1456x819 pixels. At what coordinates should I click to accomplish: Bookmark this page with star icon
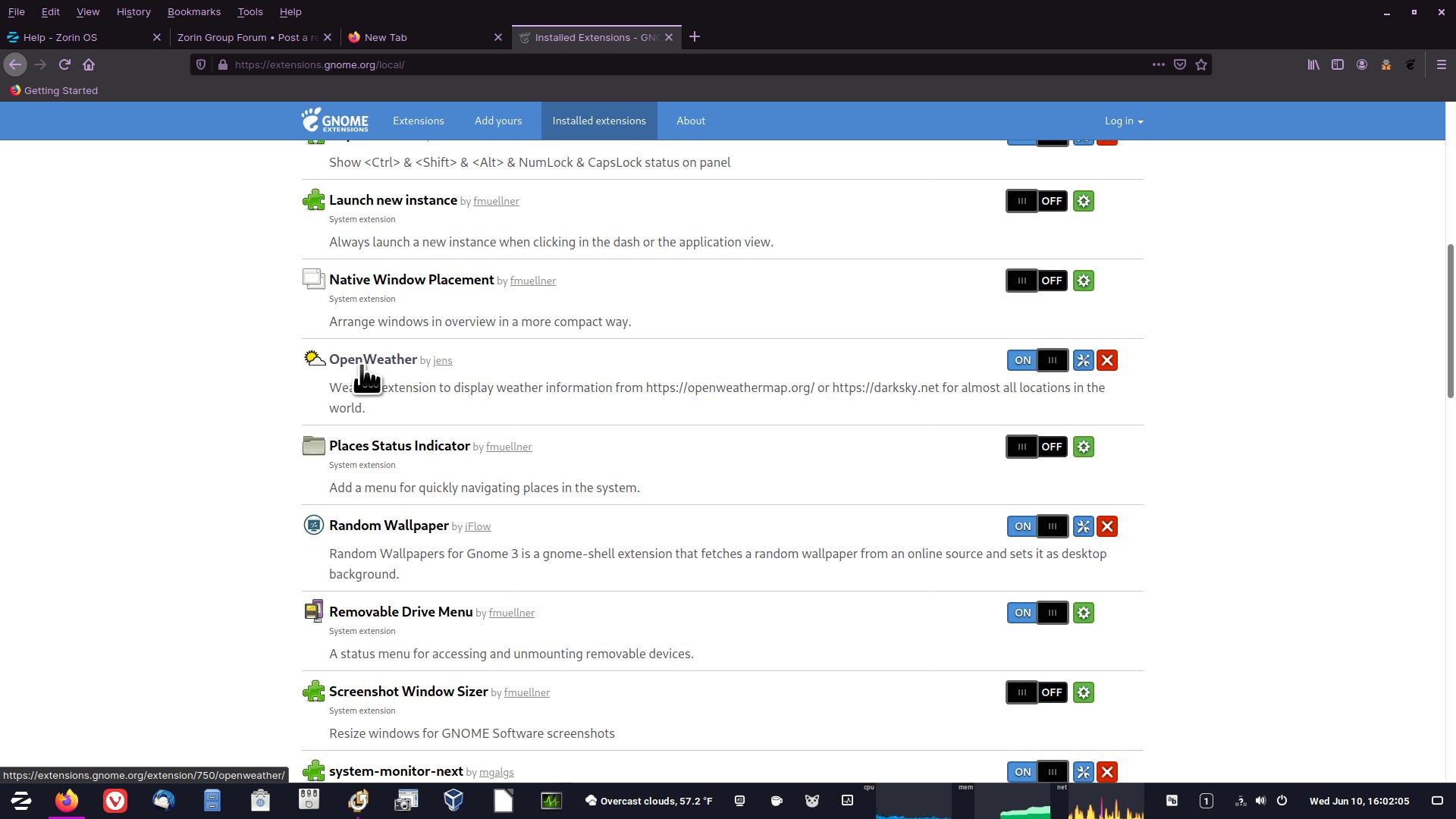[1201, 64]
